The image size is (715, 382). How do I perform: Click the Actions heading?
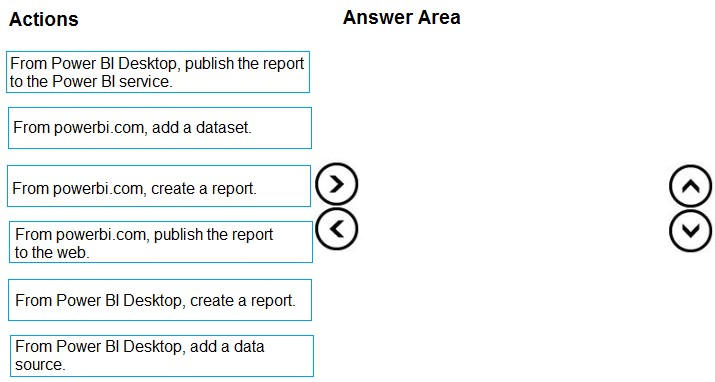click(x=44, y=19)
